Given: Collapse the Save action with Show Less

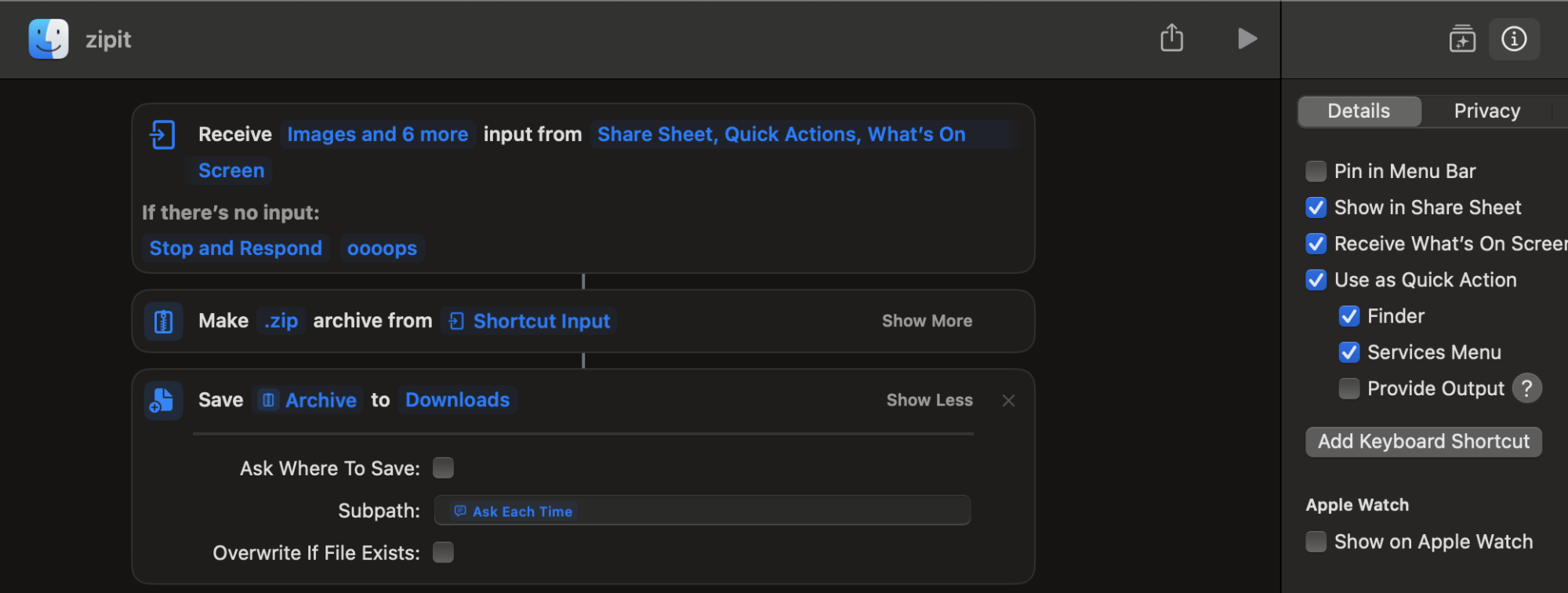Looking at the screenshot, I should pos(929,401).
